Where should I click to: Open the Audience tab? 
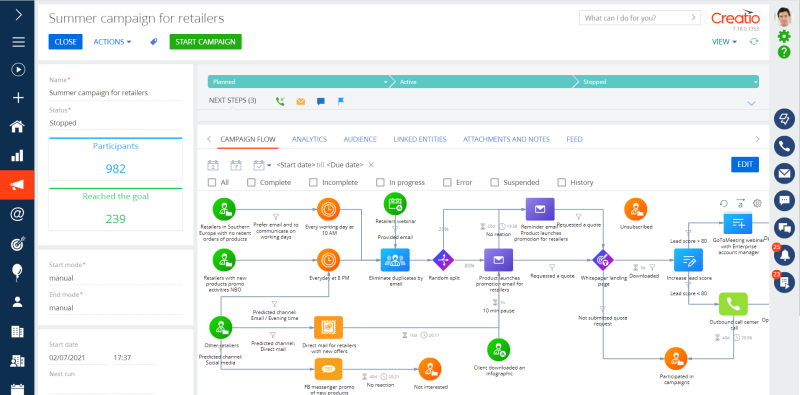pos(360,139)
